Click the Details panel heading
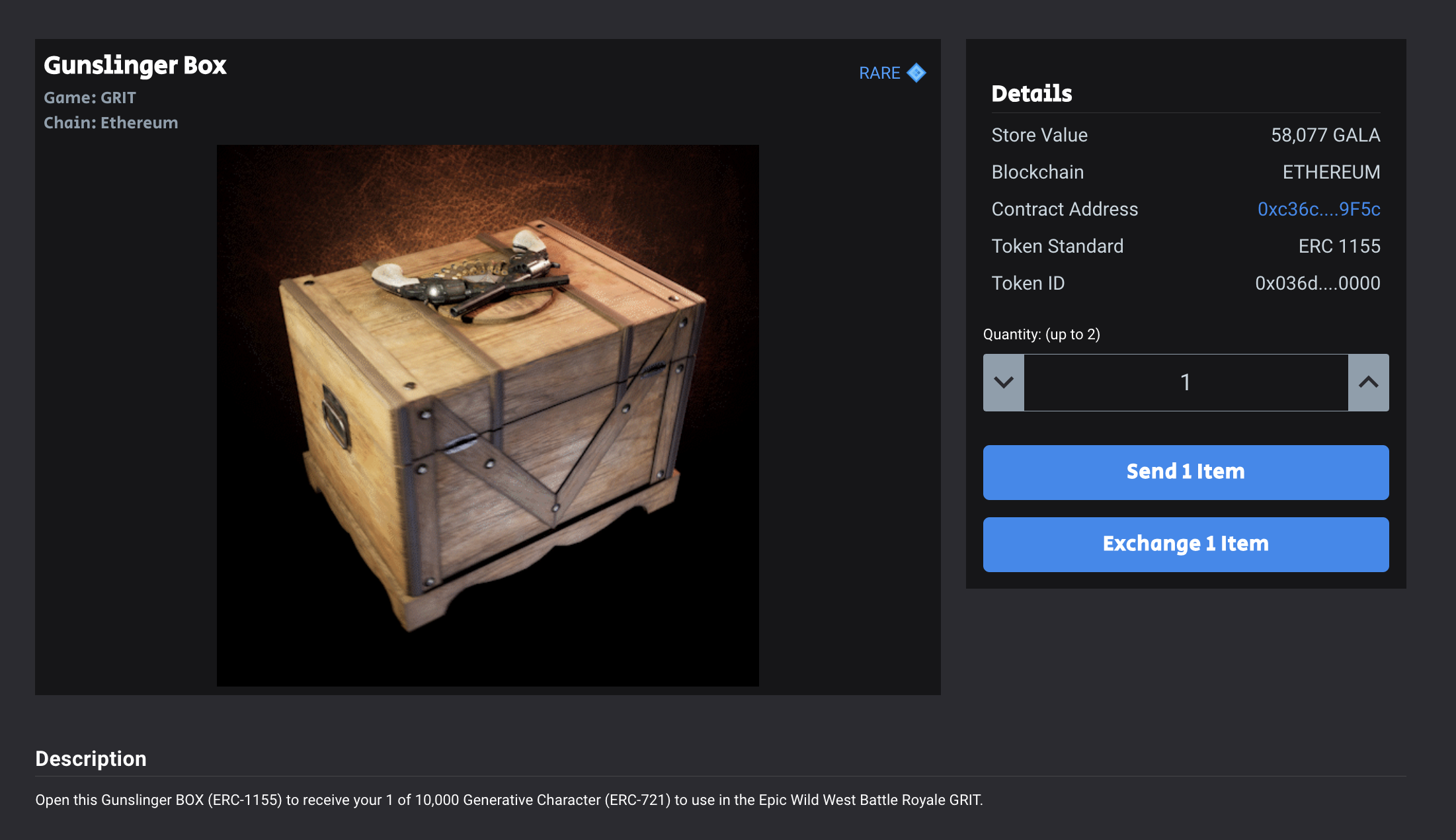This screenshot has height=840, width=1456. coord(1031,93)
